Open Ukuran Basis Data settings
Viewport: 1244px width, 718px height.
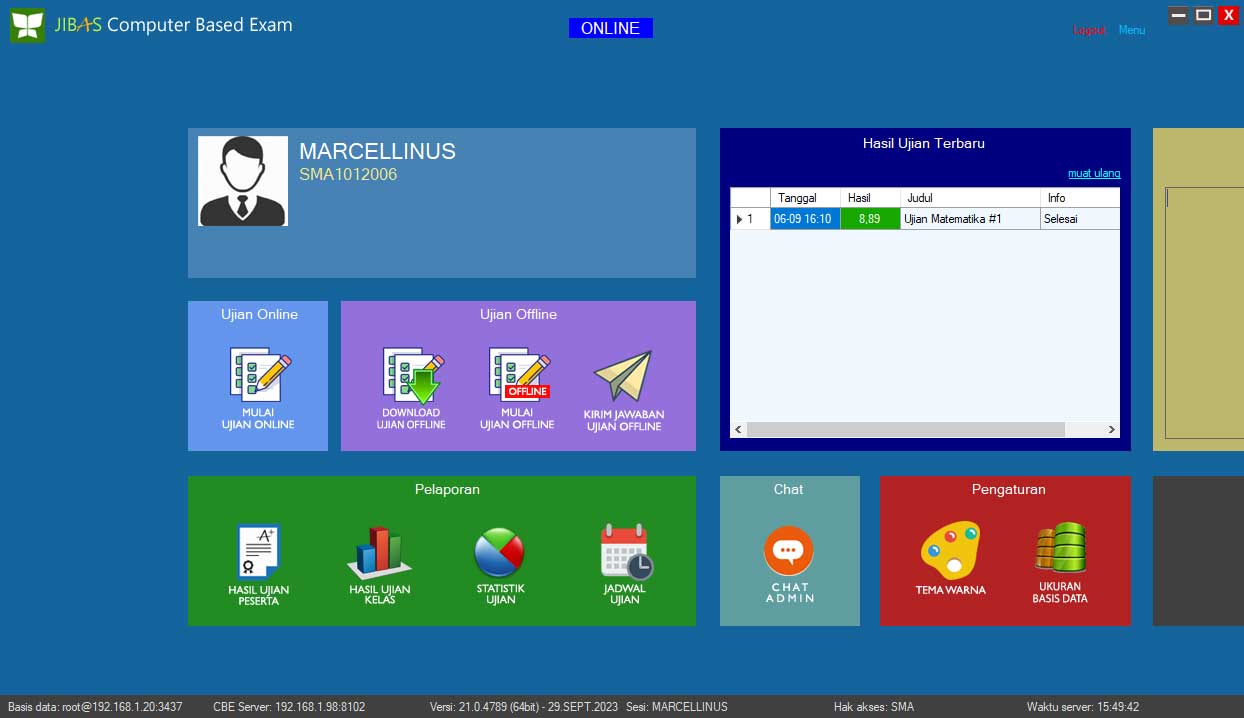pos(1060,561)
